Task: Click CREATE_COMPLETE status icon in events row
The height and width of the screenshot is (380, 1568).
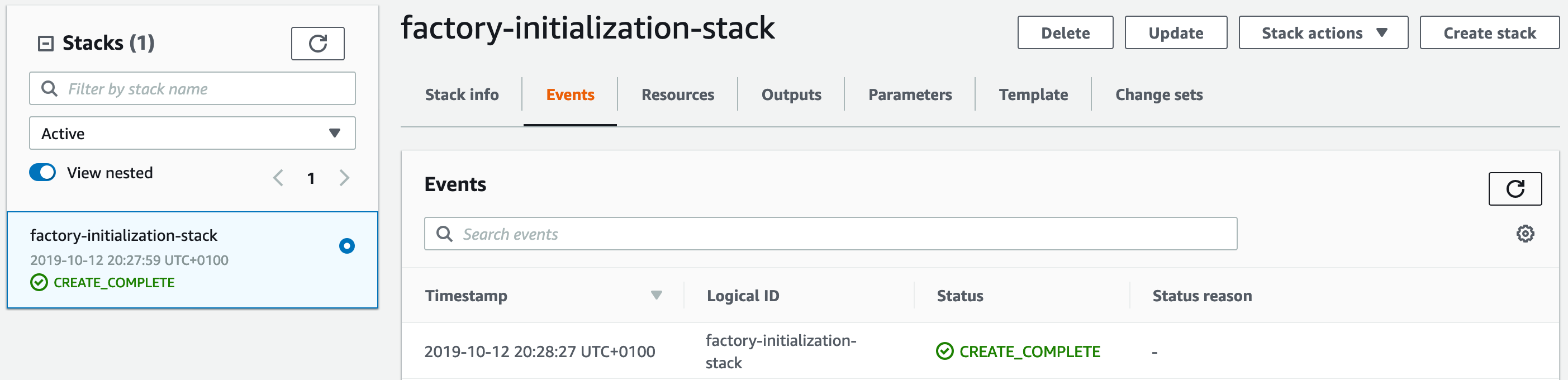Action: 944,351
